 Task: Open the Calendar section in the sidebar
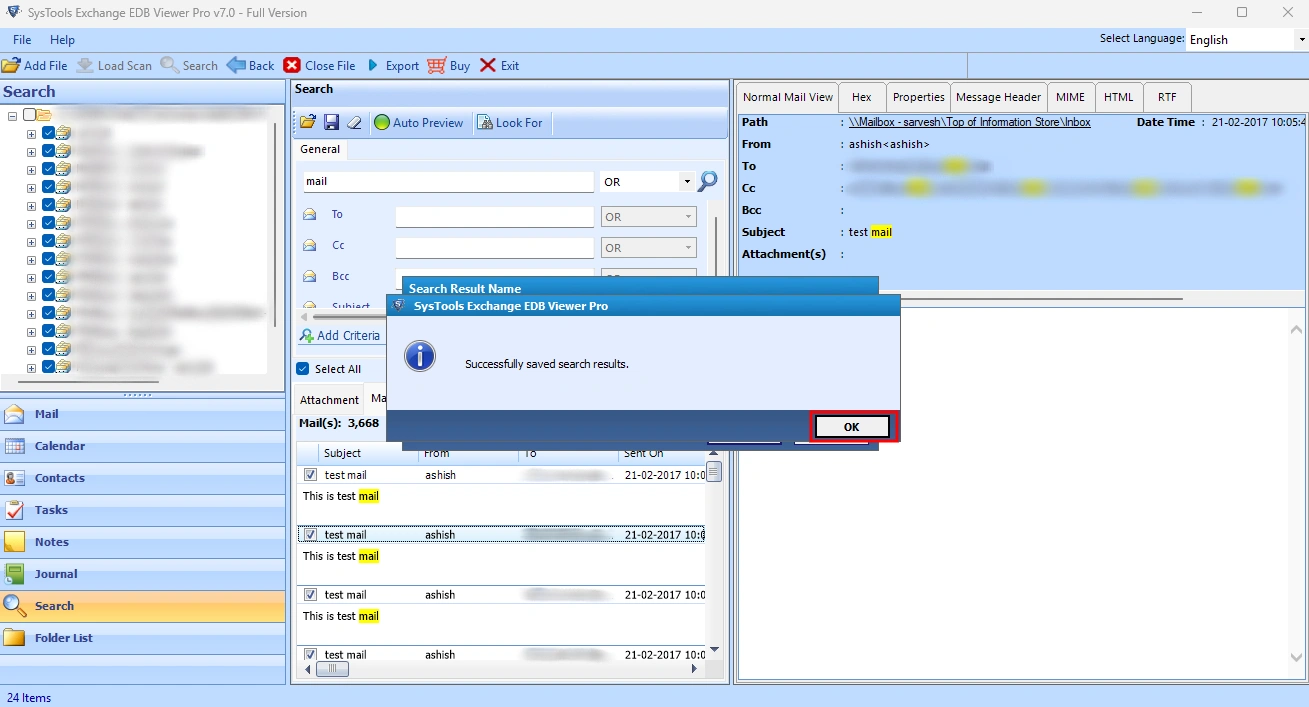143,446
